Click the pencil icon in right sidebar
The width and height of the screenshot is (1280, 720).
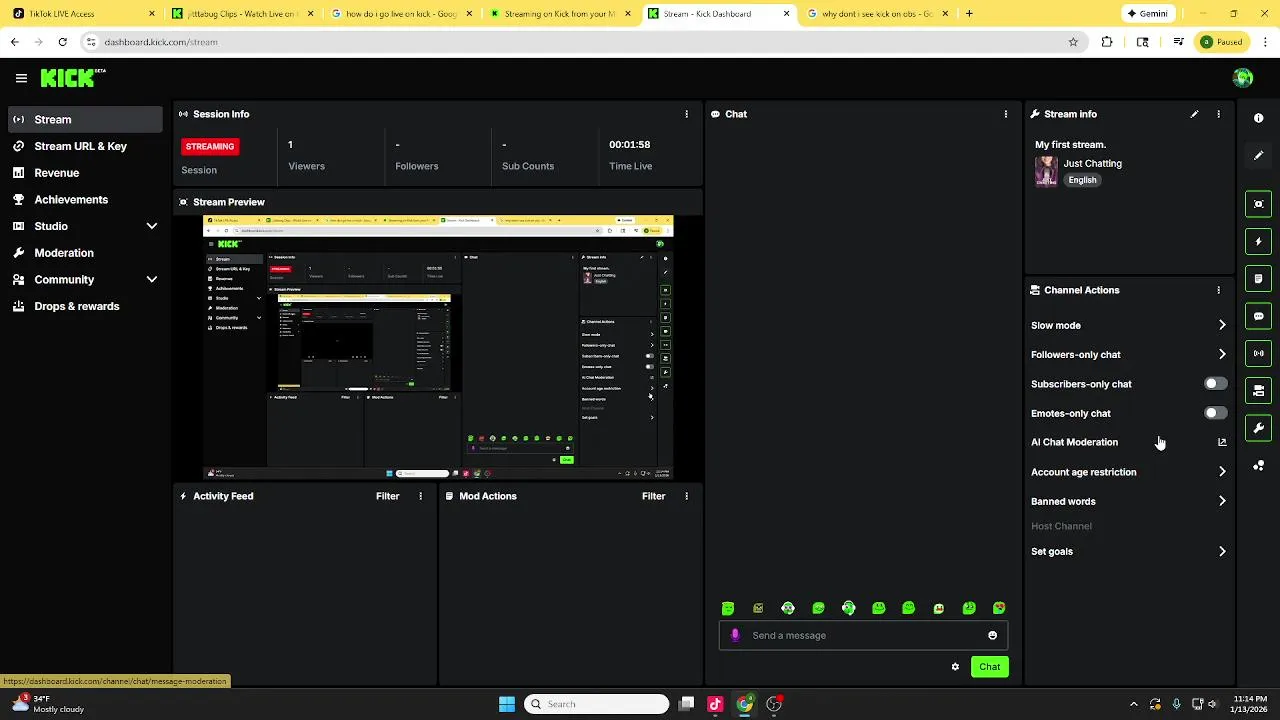coord(1258,155)
